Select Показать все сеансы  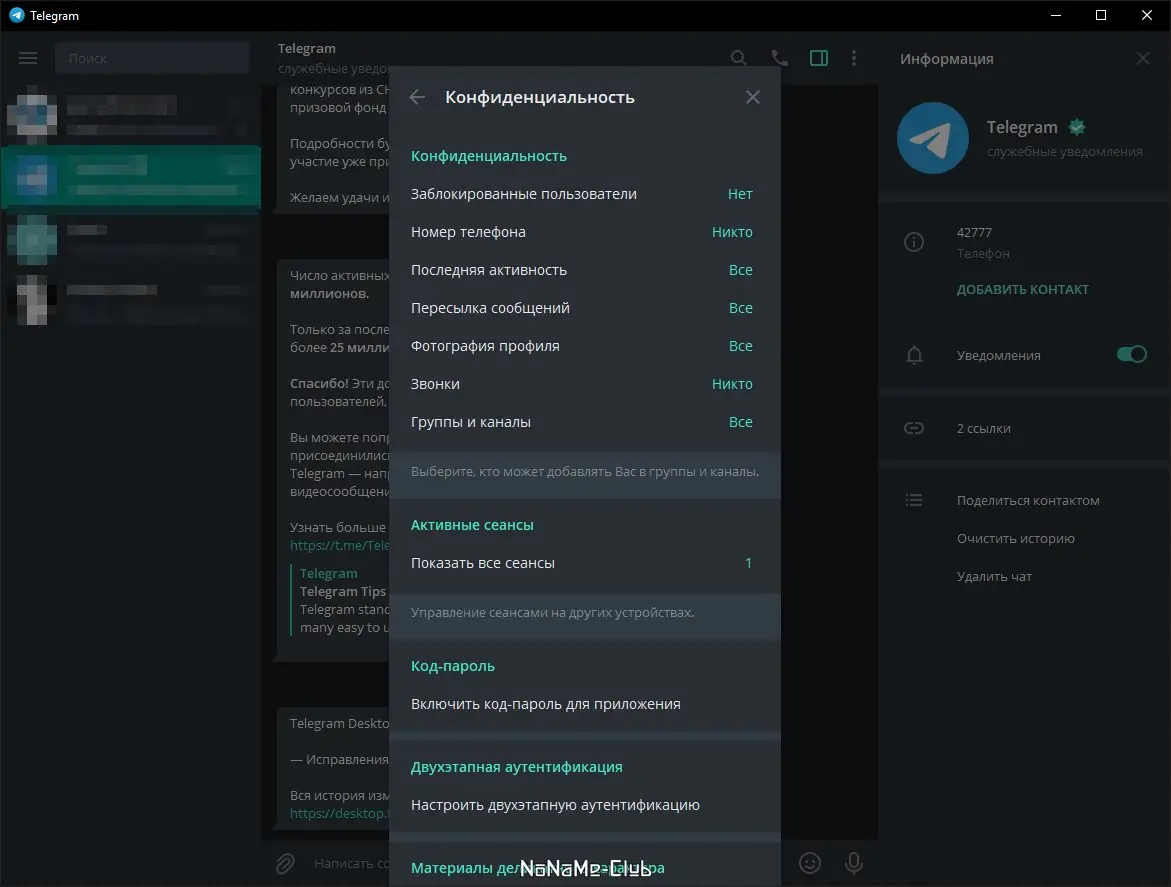(581, 563)
